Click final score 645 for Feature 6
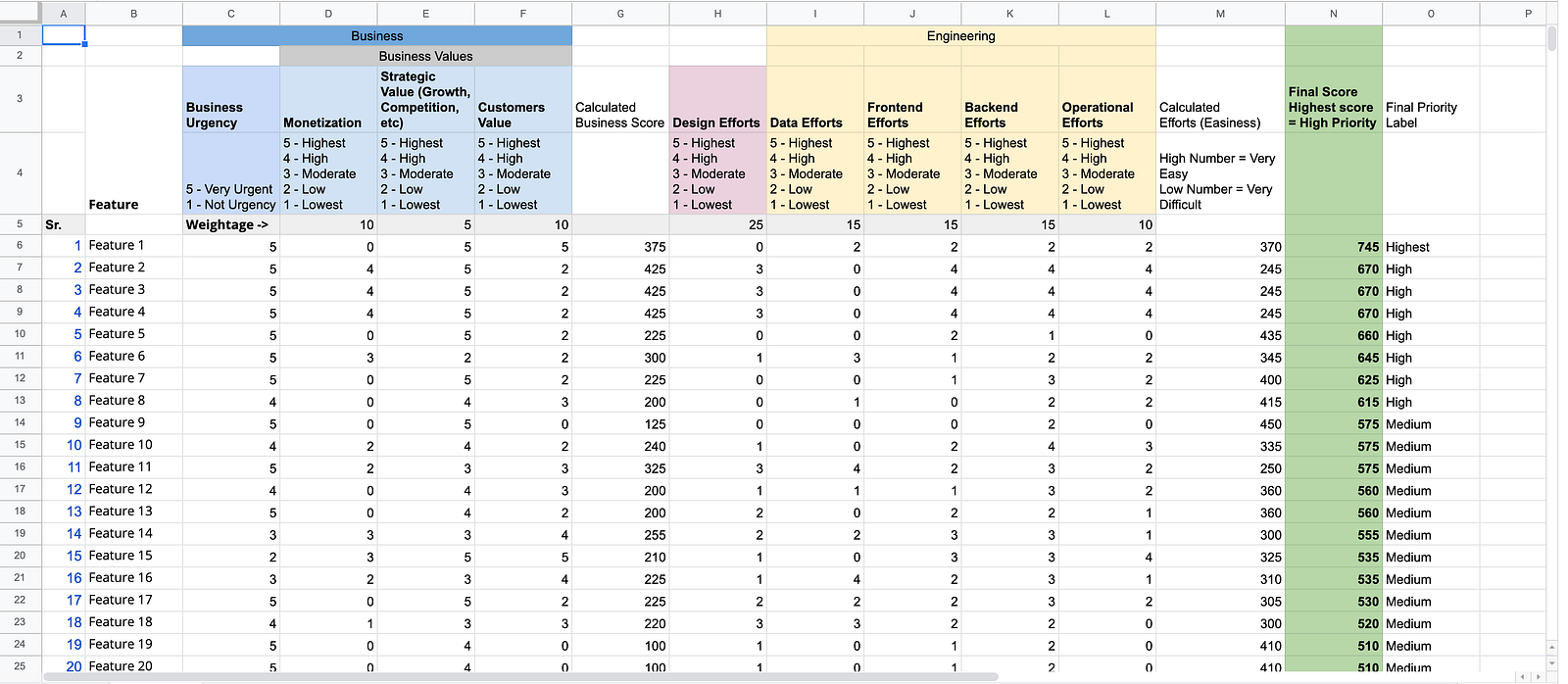 [x=1333, y=358]
